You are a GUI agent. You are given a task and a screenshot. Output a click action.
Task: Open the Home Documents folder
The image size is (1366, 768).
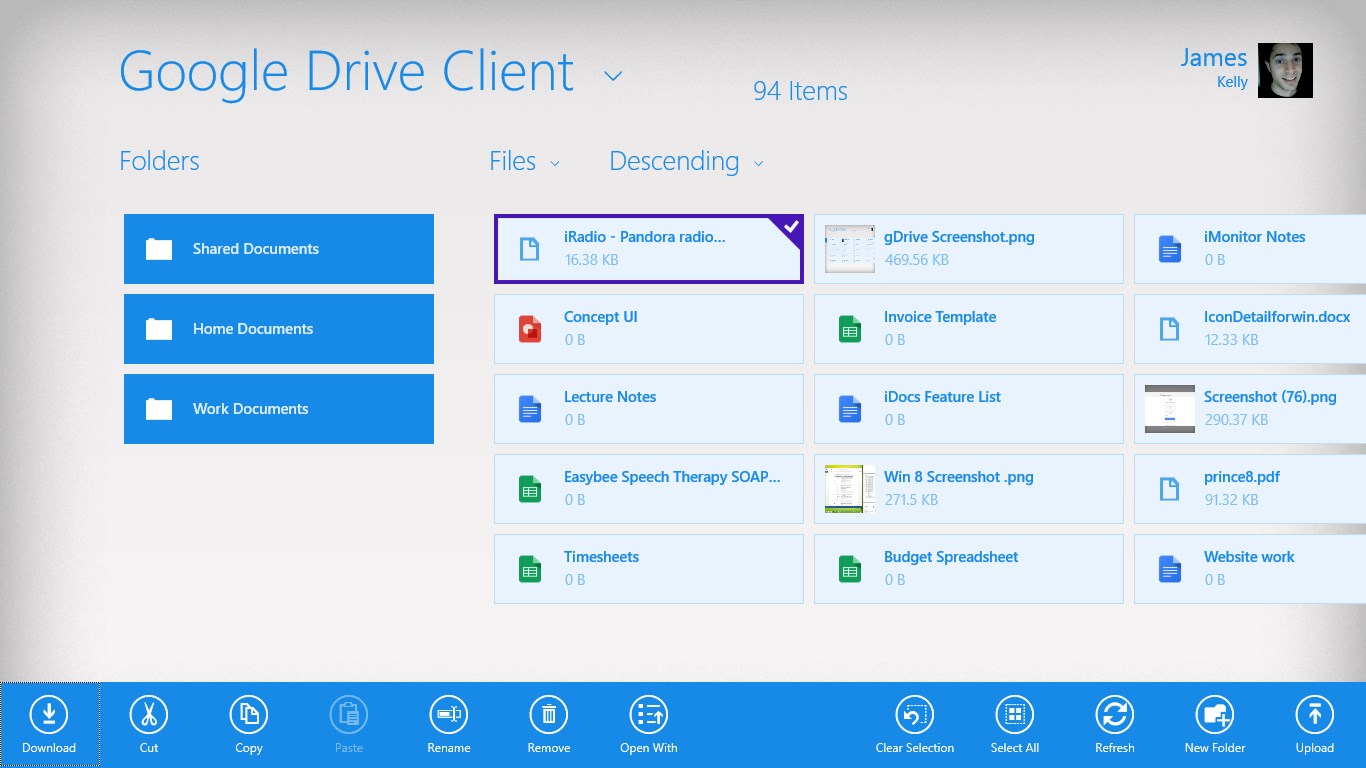coord(279,329)
